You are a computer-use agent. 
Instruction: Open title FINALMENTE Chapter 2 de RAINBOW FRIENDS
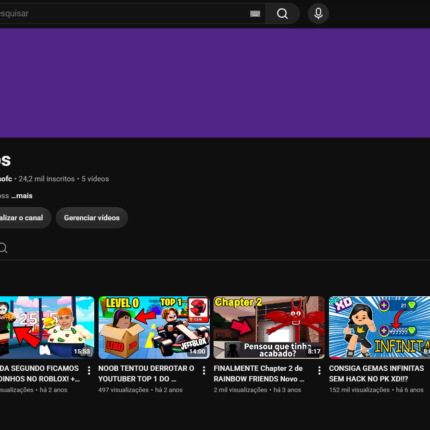(x=259, y=373)
